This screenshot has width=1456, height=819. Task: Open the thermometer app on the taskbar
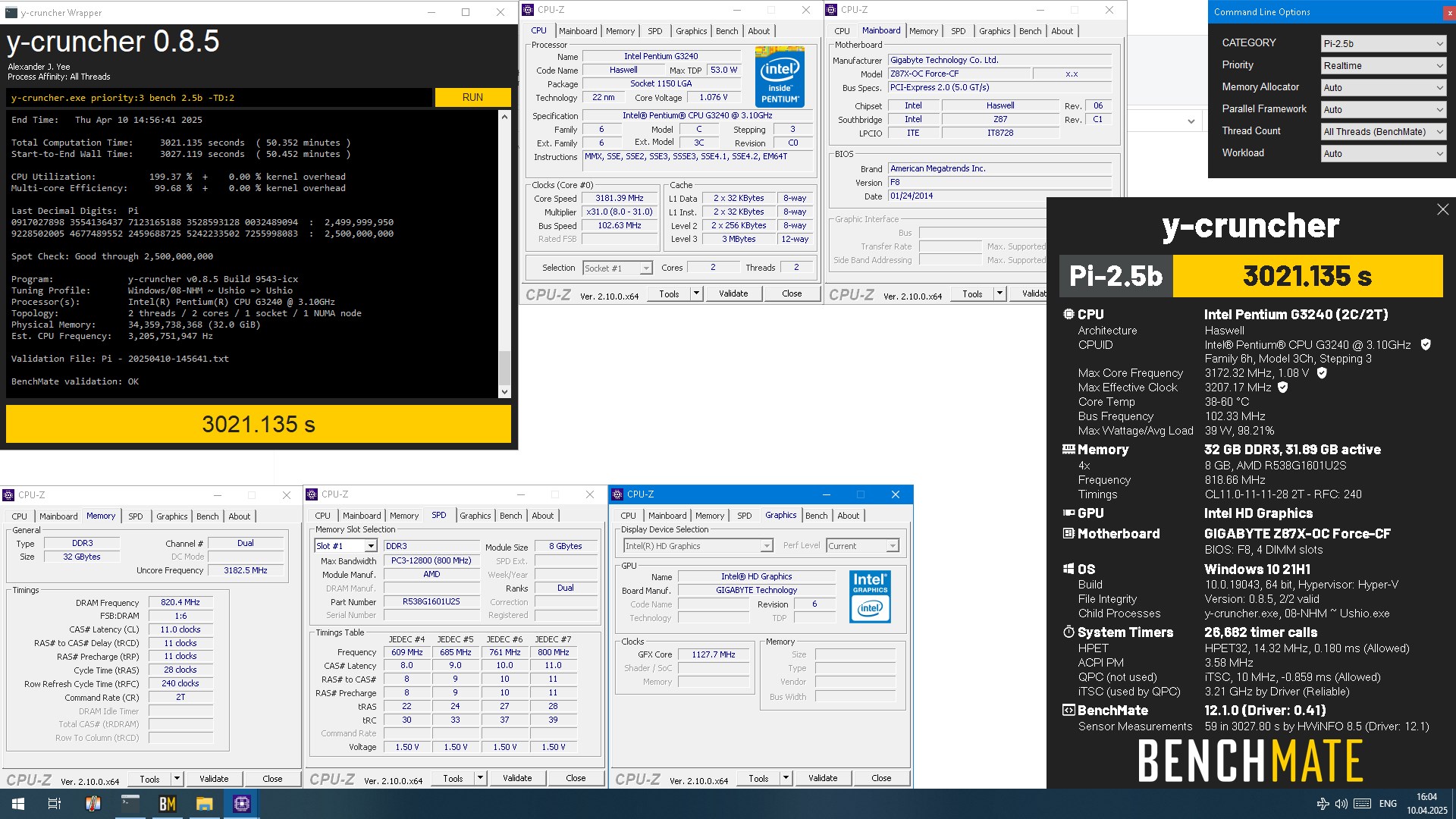[93, 804]
